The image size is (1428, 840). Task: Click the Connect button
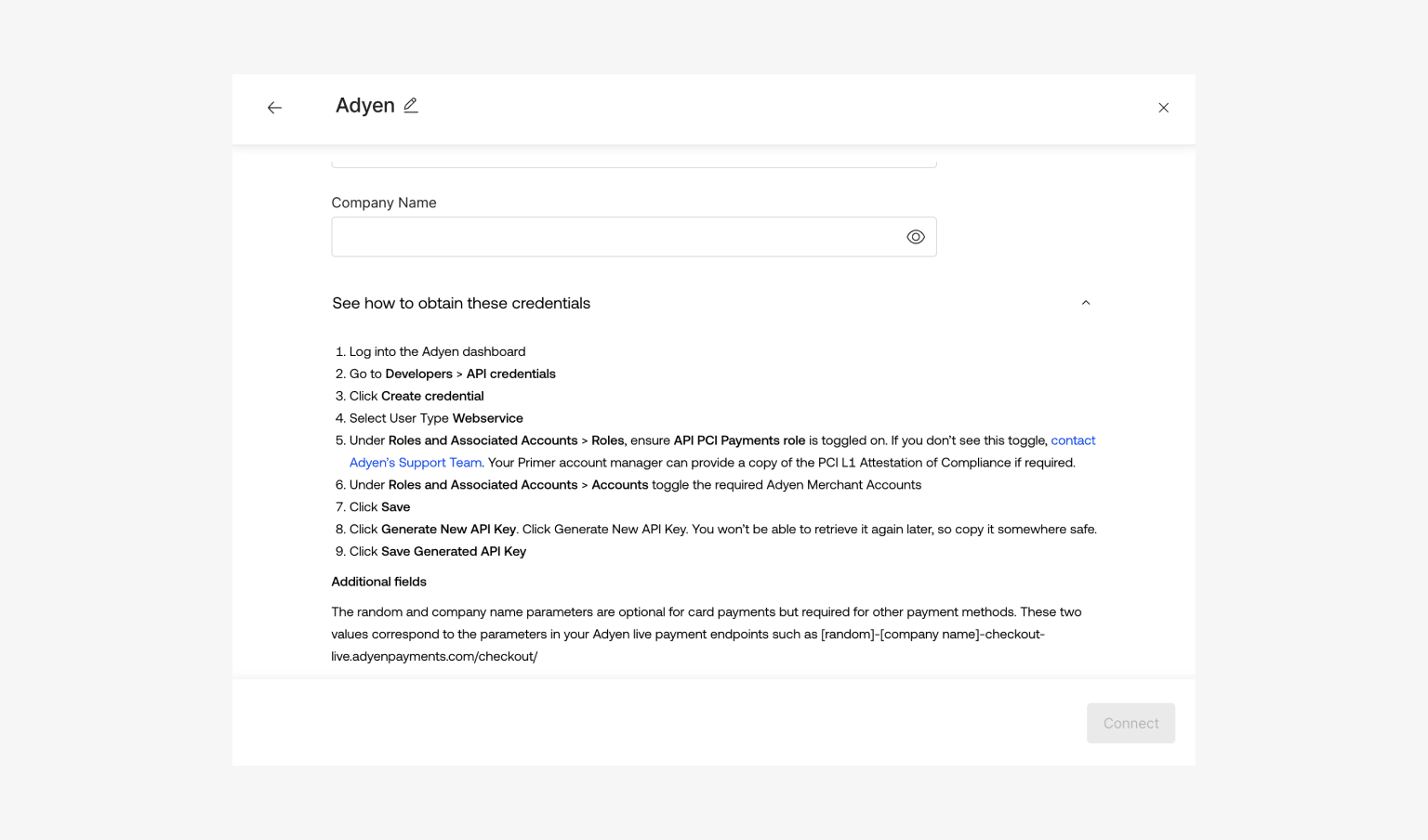pos(1130,723)
